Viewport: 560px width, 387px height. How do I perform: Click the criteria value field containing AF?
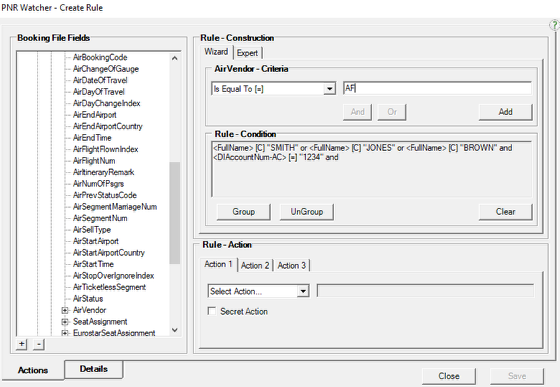[x=437, y=88]
